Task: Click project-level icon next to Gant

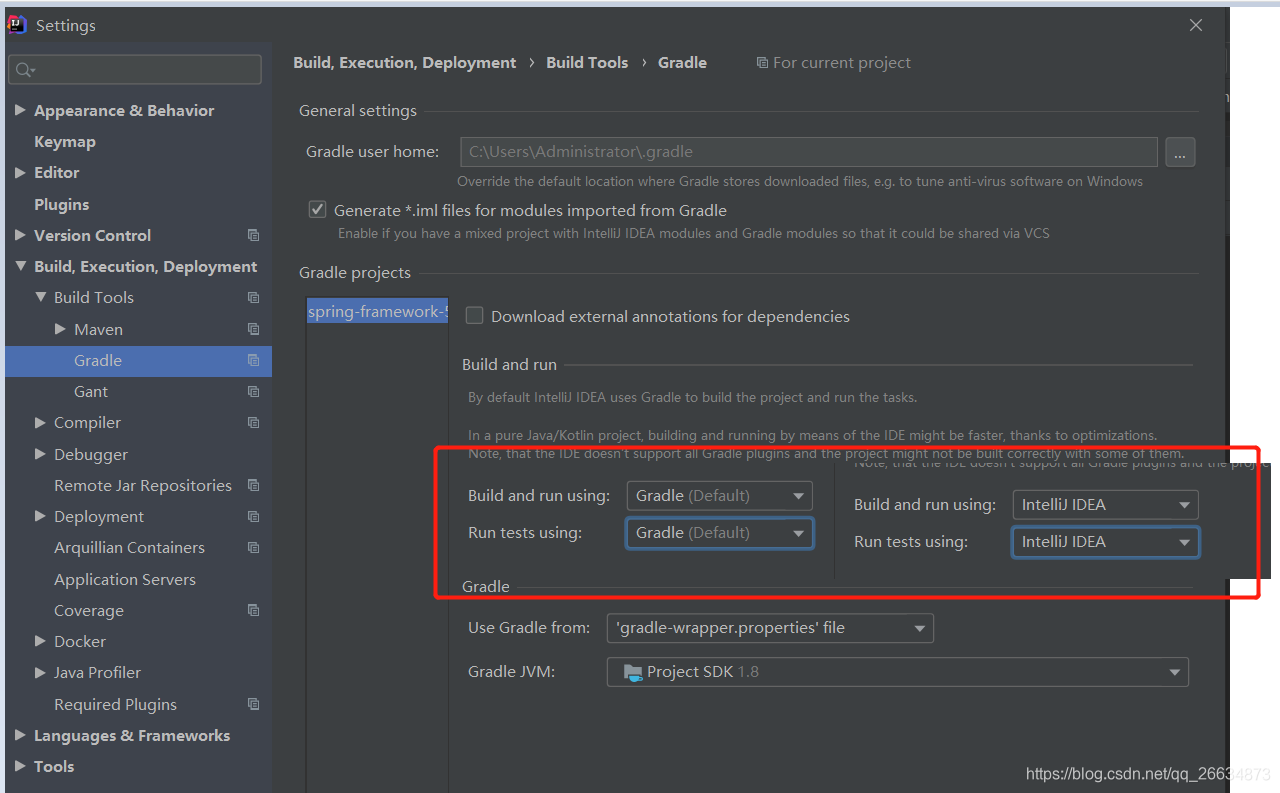Action: 253,391
